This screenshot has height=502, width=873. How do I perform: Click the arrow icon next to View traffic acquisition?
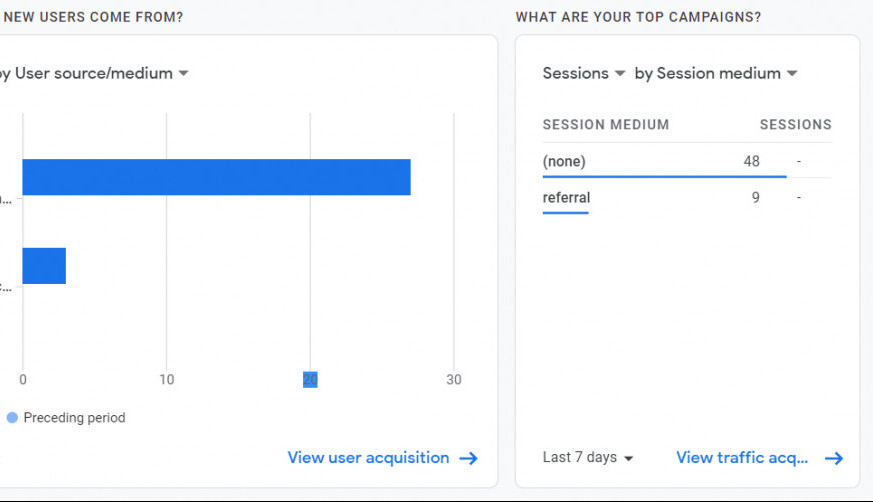tap(834, 458)
